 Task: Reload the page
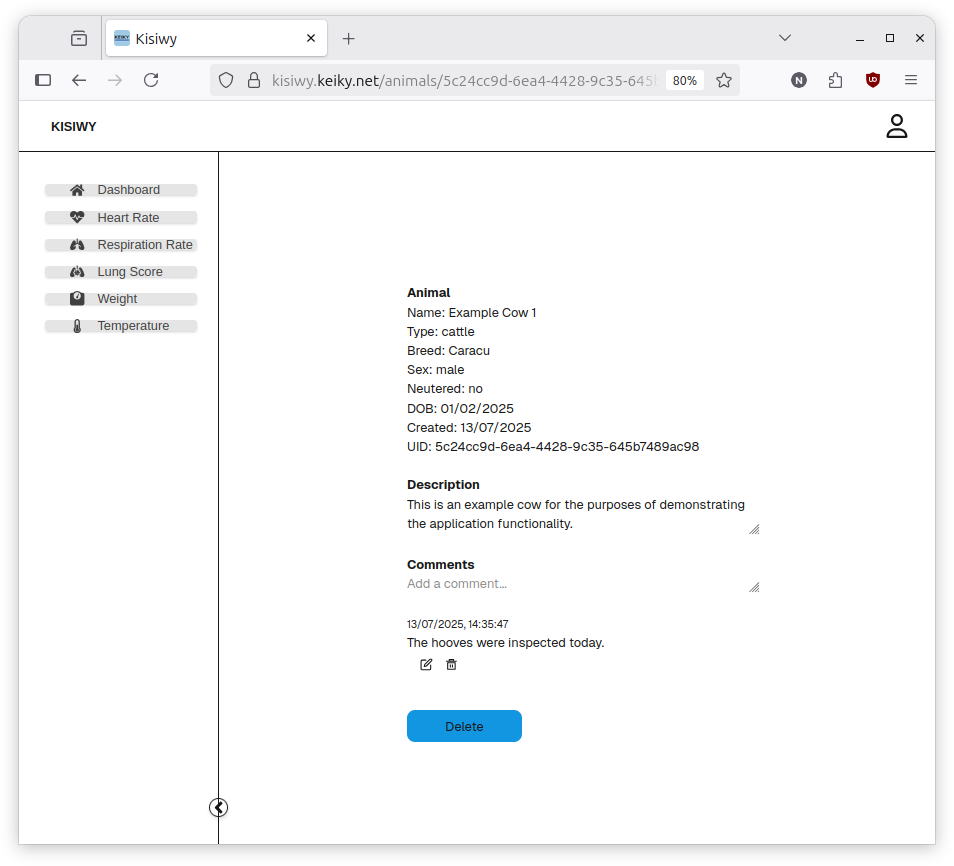pos(151,80)
